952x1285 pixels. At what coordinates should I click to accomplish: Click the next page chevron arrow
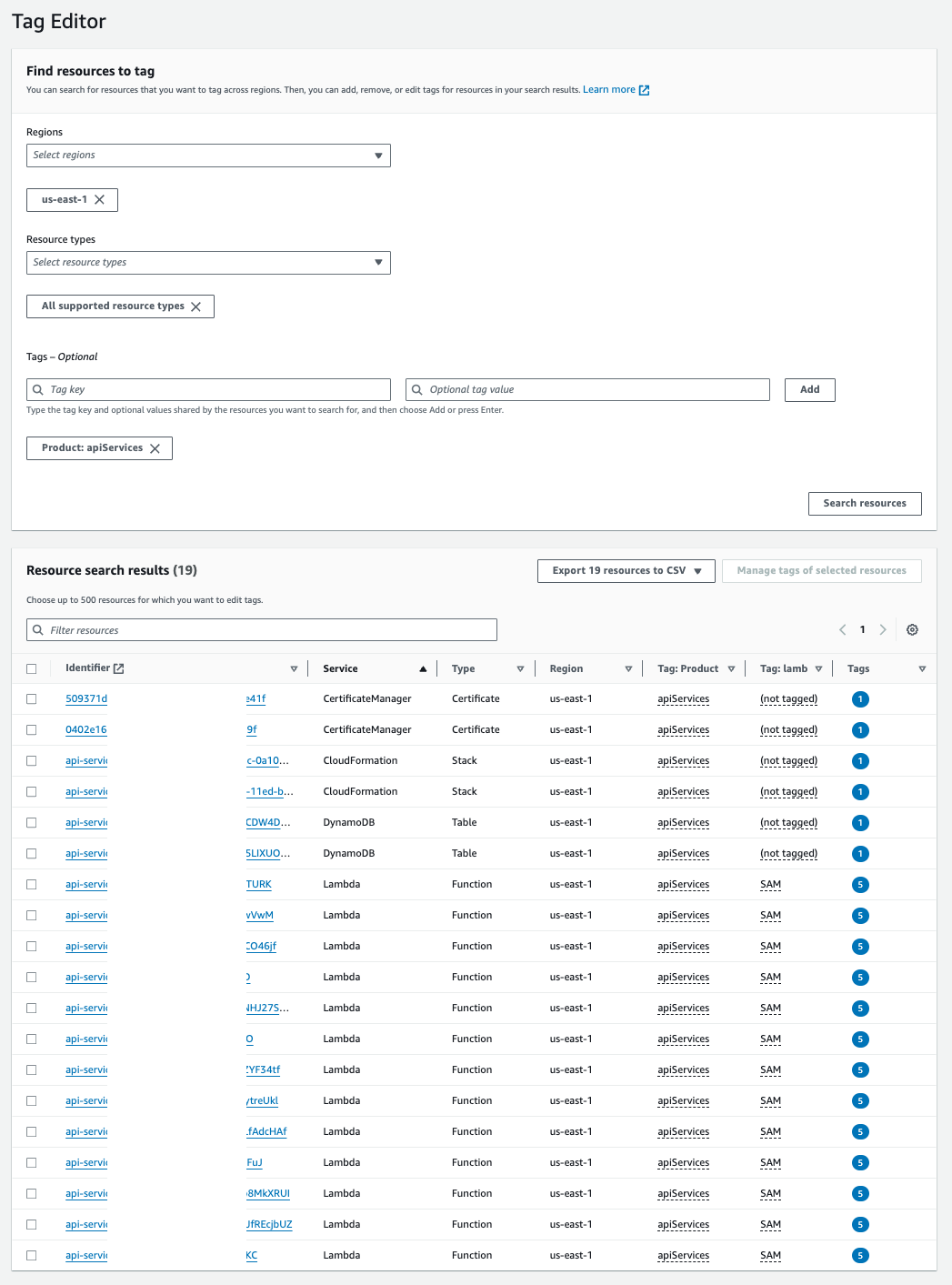point(883,629)
